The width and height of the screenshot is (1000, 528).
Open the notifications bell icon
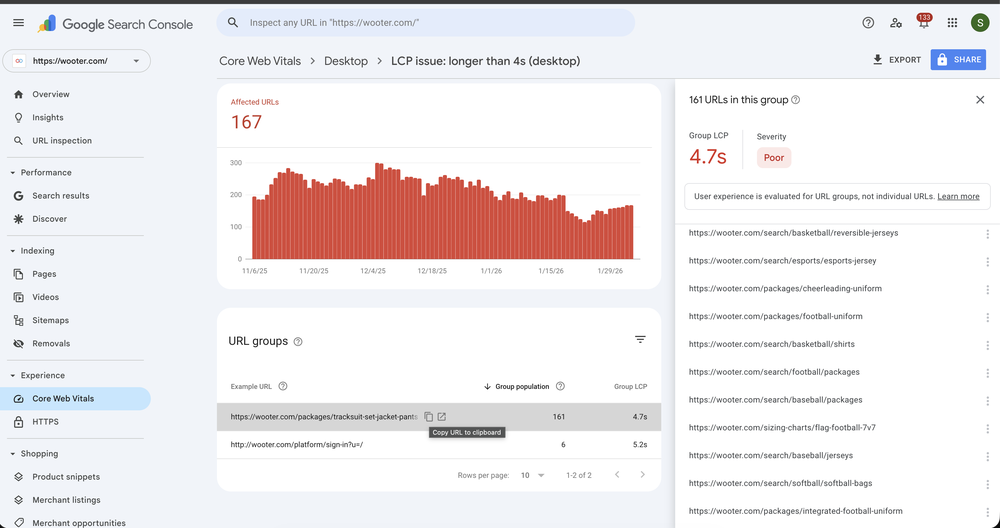[923, 23]
